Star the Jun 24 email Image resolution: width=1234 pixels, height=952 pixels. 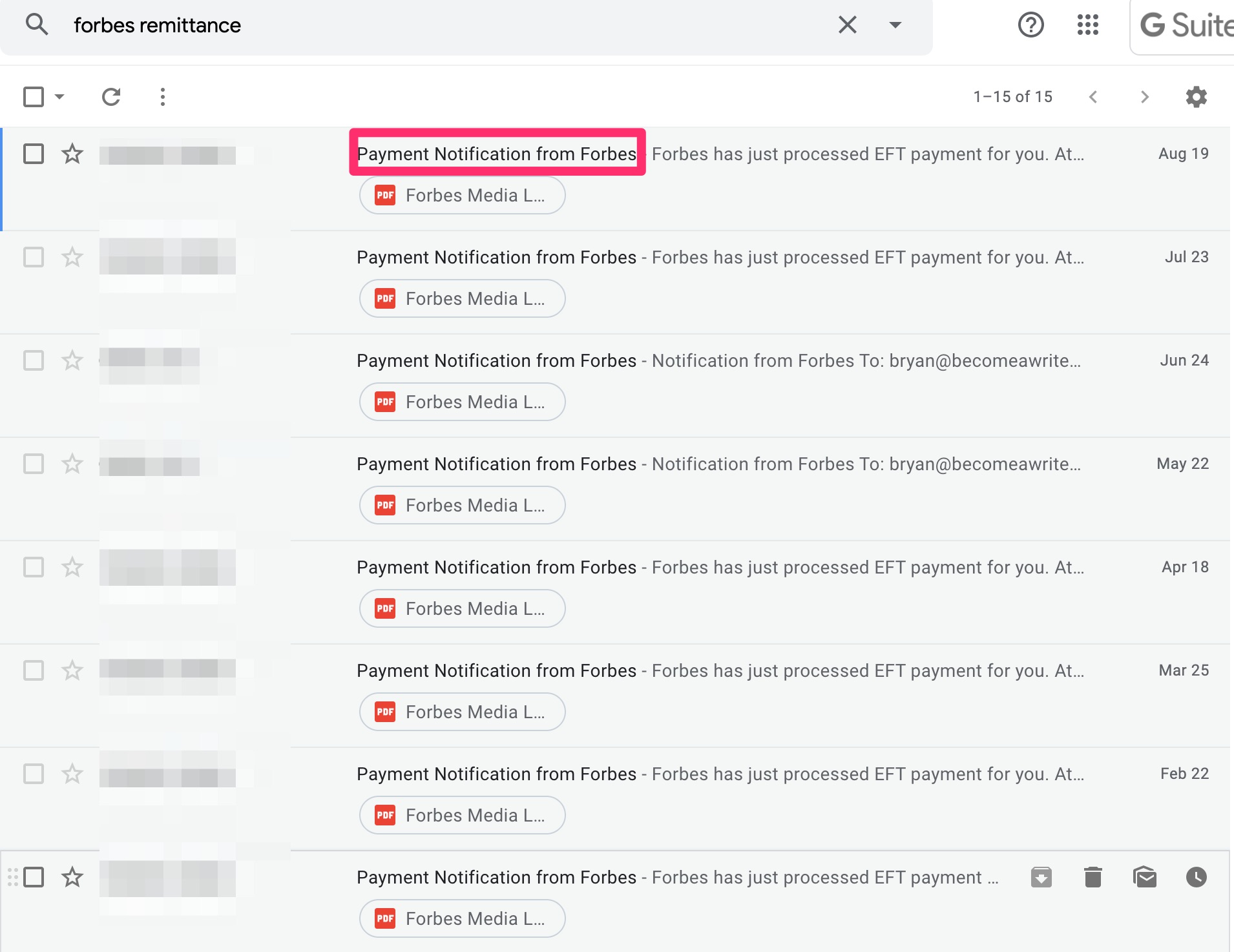pyautogui.click(x=72, y=360)
